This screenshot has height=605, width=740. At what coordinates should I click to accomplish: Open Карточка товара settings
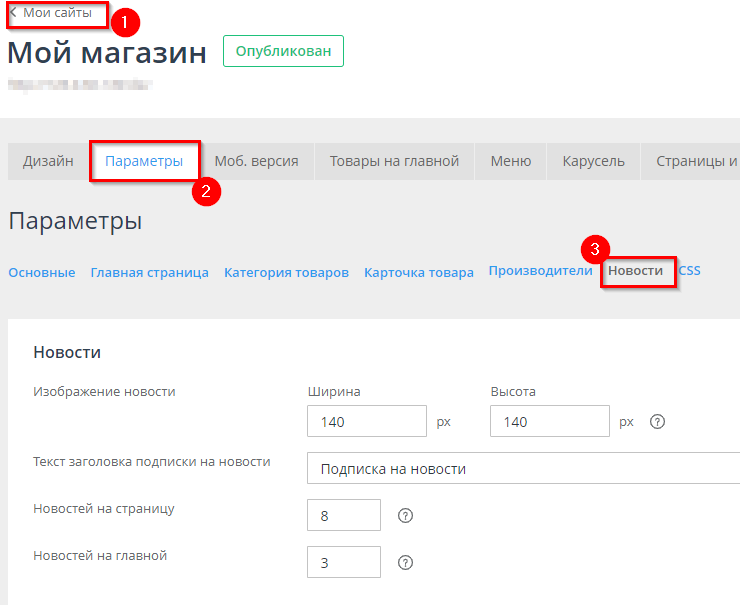pos(418,273)
